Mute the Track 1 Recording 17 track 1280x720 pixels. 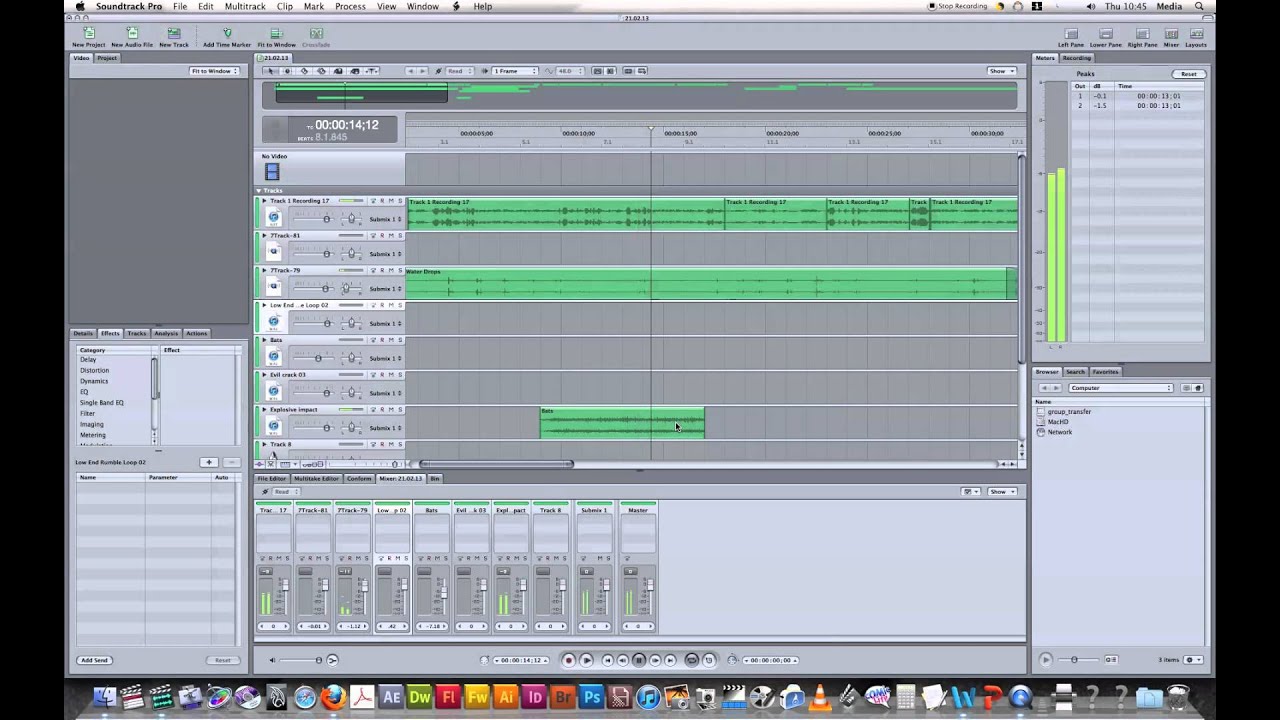click(390, 201)
